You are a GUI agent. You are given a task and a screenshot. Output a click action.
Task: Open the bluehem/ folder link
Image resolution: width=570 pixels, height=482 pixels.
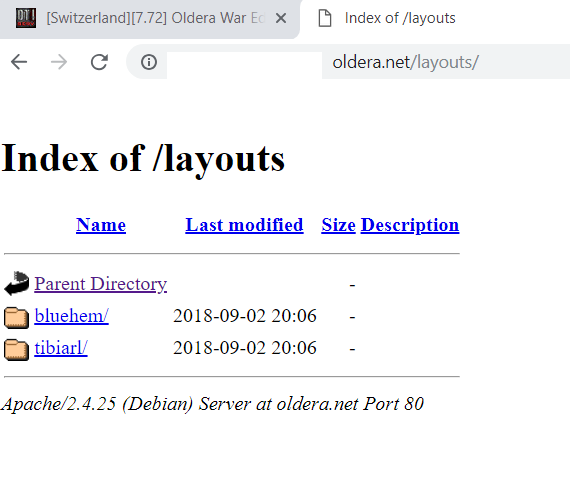[x=72, y=316]
